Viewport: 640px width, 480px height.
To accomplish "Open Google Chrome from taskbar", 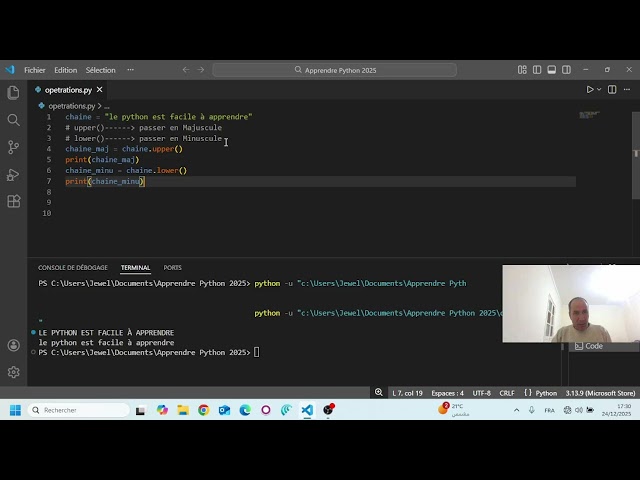I will [203, 410].
